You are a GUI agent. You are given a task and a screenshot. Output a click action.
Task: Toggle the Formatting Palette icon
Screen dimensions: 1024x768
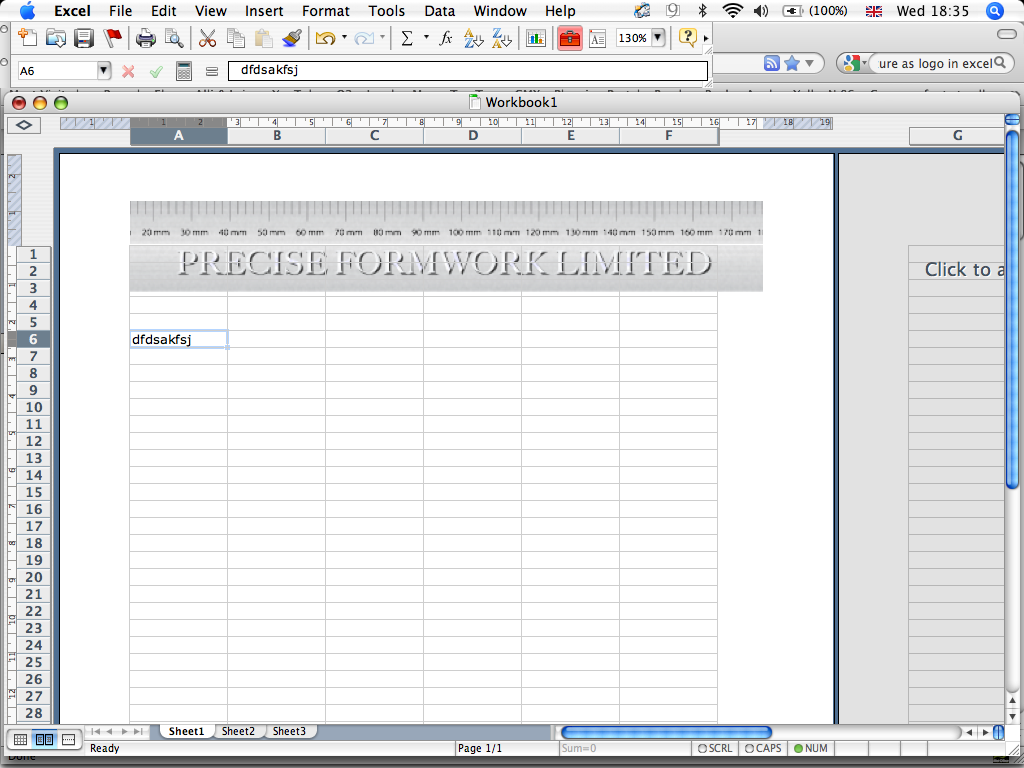pos(597,38)
